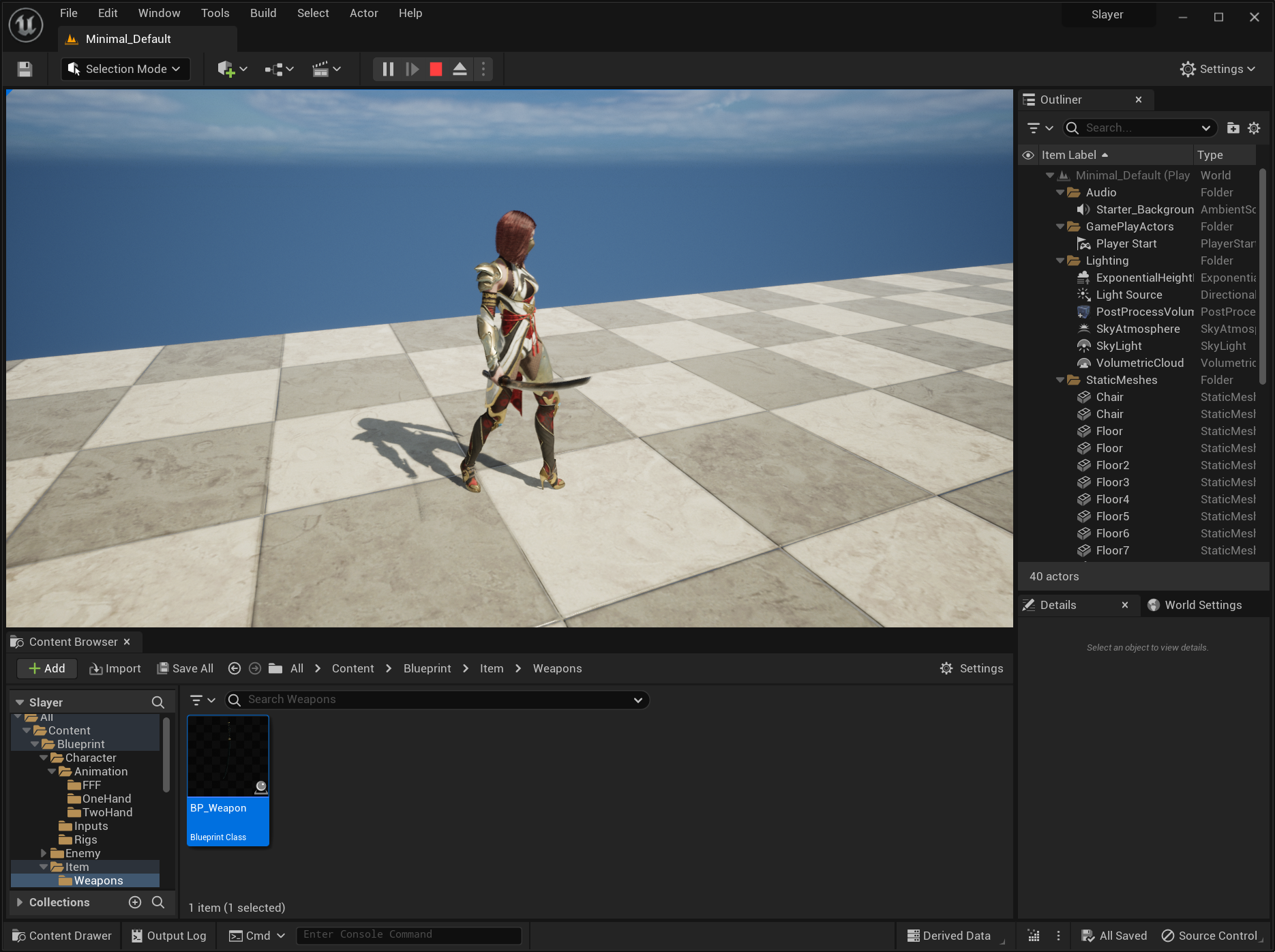Select SkyAtmosphere in the Outliner
1275x952 pixels.
click(x=1137, y=329)
